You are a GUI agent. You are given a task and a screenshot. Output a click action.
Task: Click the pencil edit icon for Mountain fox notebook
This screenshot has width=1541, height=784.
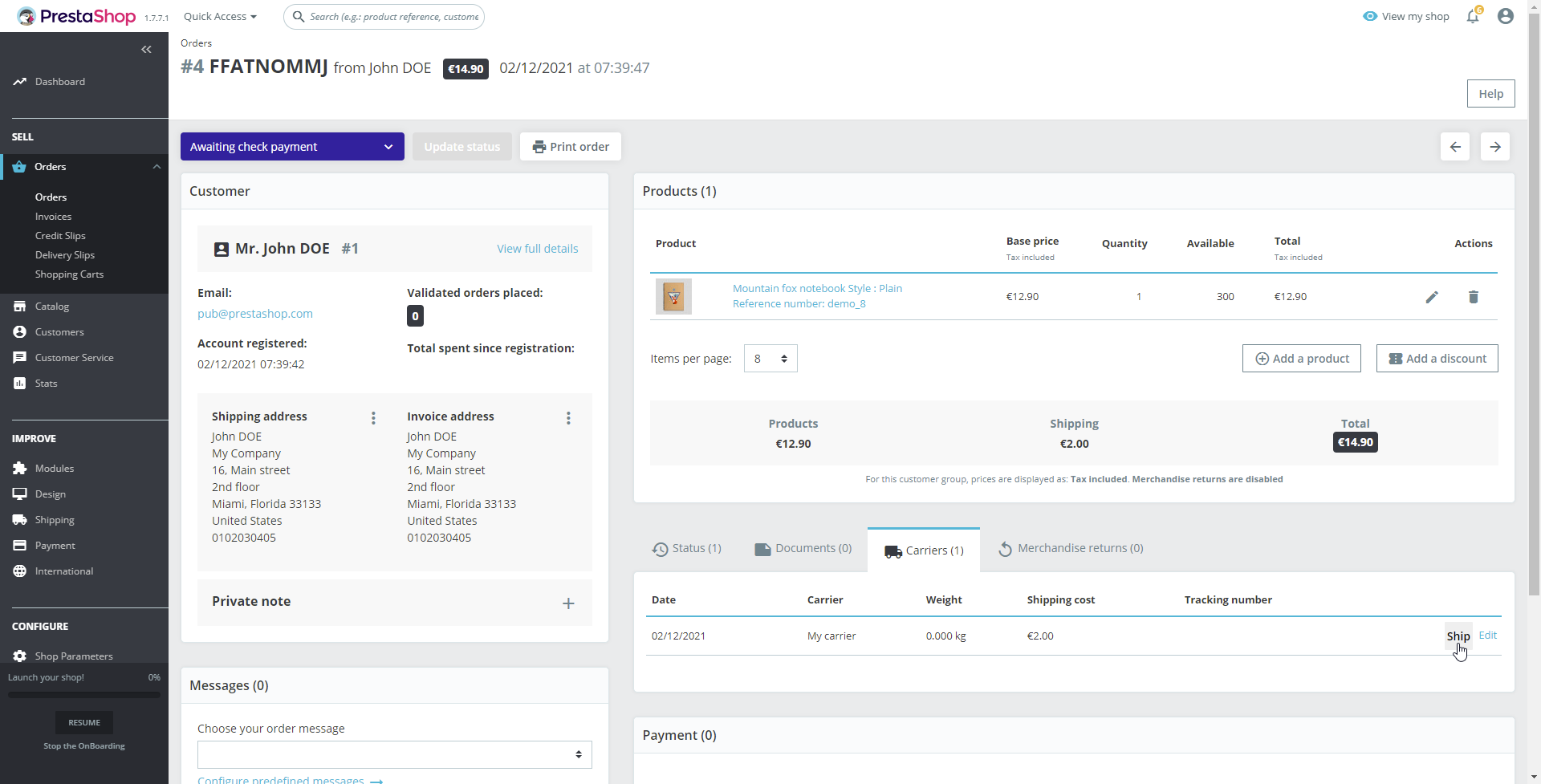tap(1432, 297)
